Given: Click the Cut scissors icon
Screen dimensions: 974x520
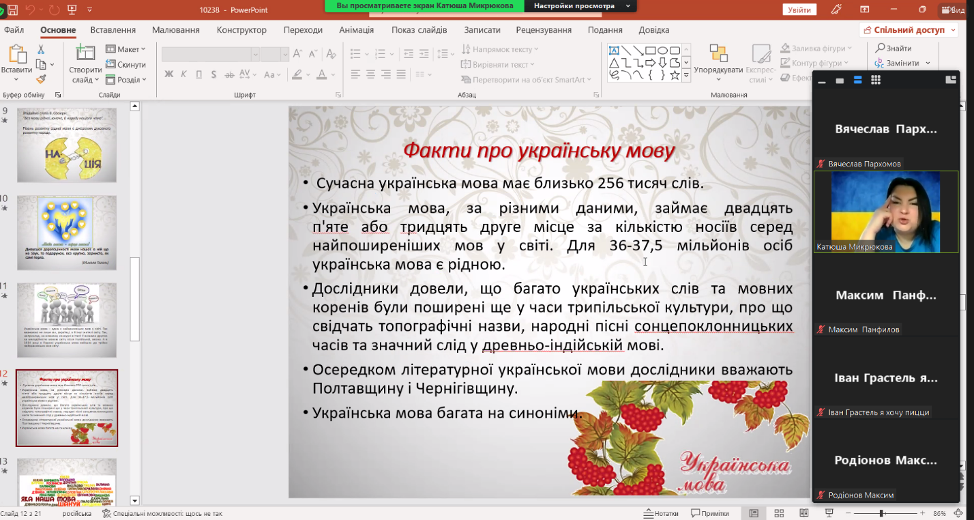Looking at the screenshot, I should click(x=41, y=50).
